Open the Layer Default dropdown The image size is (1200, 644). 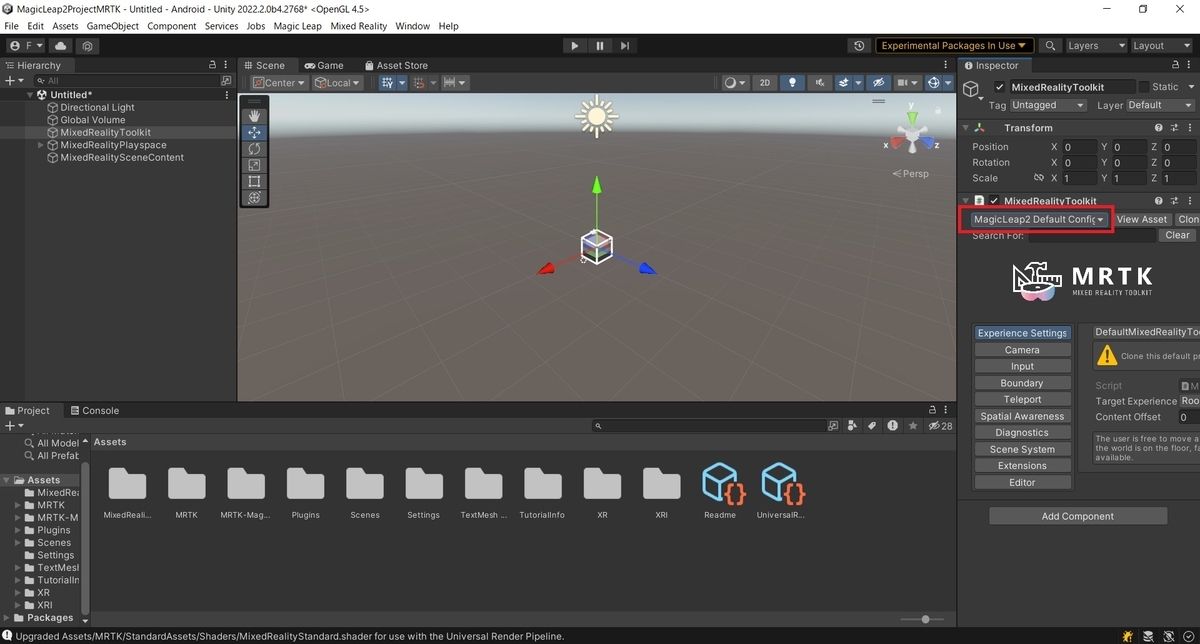(x=1160, y=105)
